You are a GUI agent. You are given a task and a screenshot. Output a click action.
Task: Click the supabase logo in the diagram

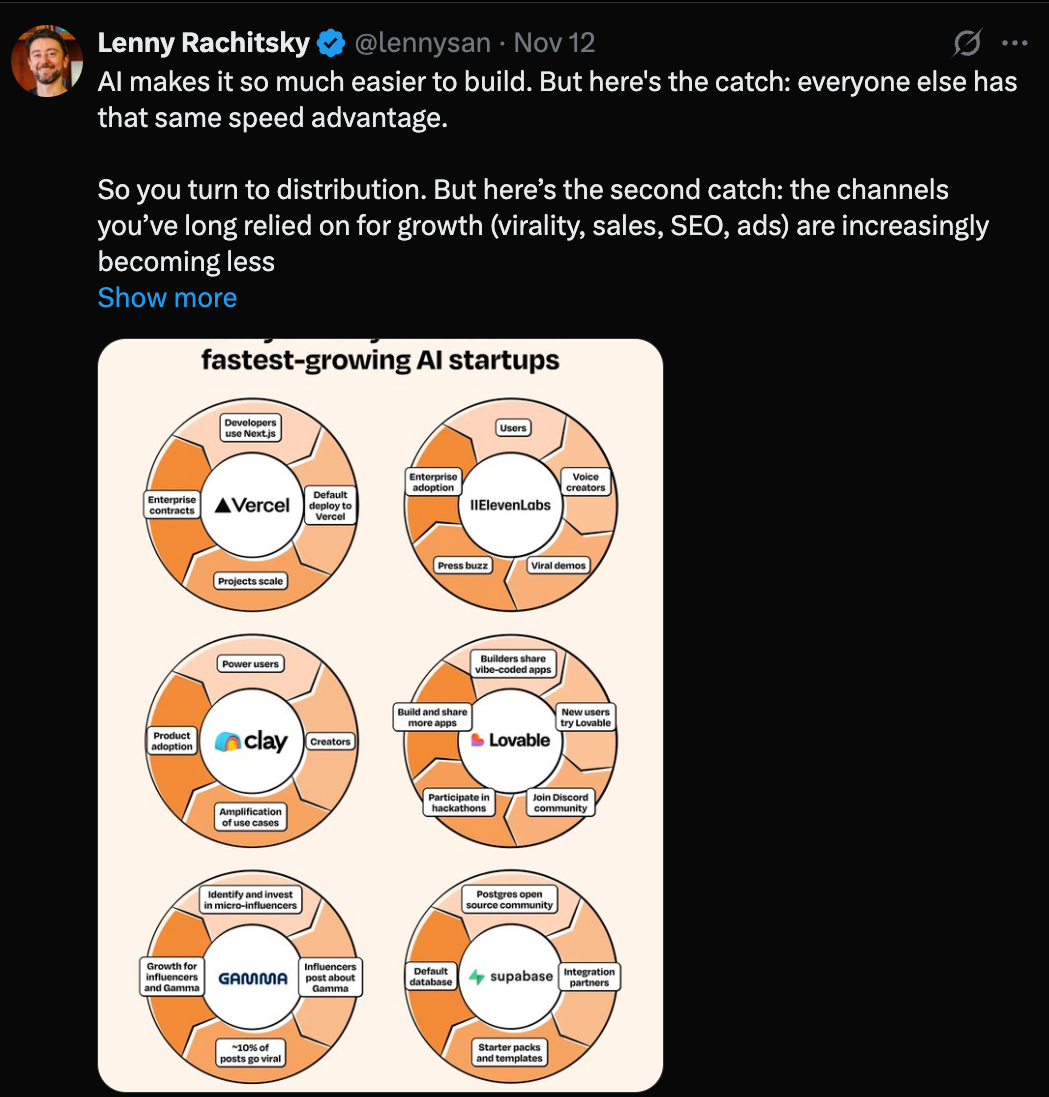pyautogui.click(x=510, y=976)
